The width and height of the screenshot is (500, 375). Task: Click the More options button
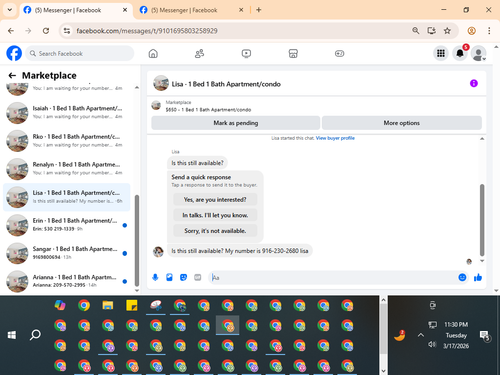tap(402, 123)
